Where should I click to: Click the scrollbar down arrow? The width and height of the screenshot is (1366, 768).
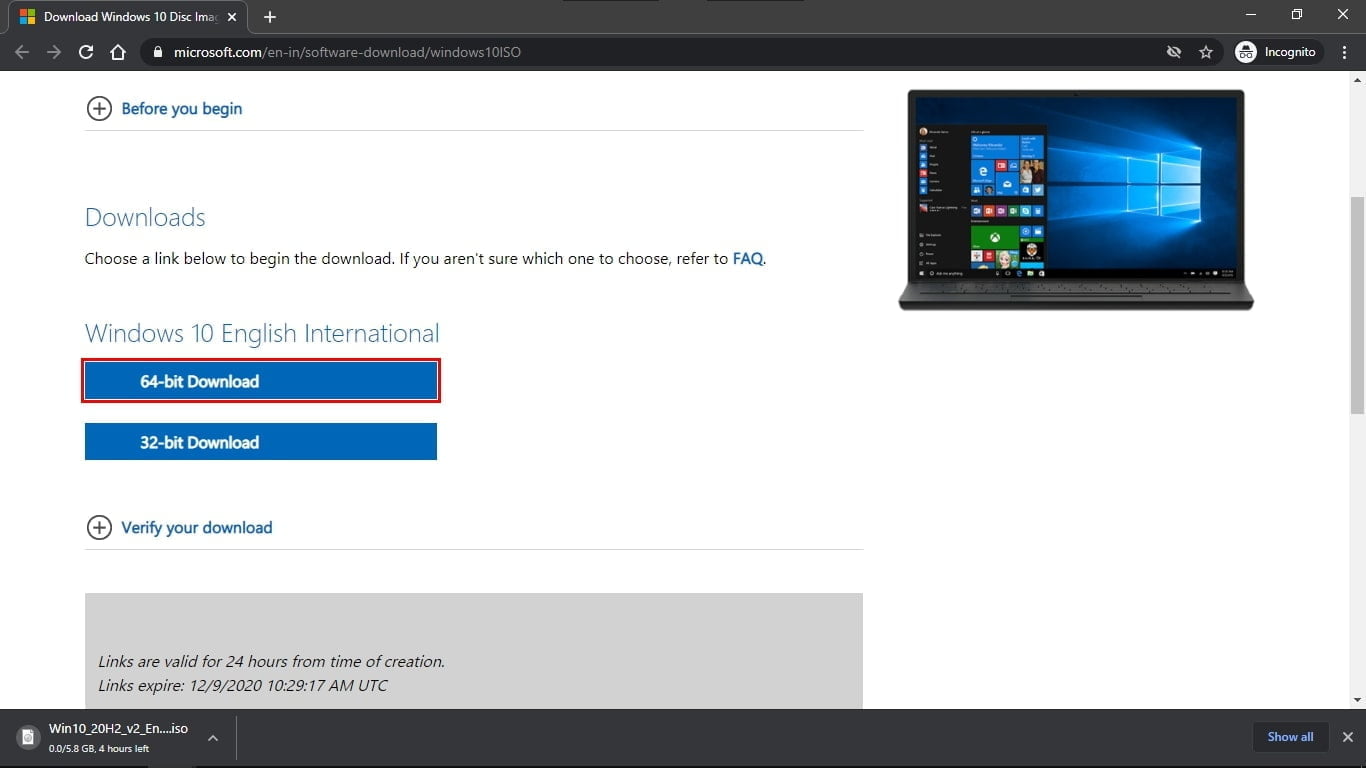(x=1357, y=700)
